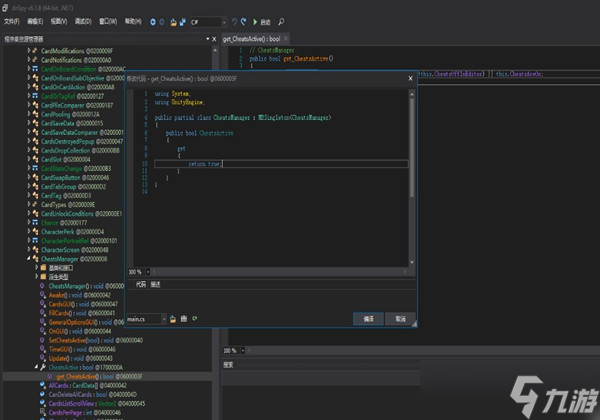This screenshot has height=420, width=600.
Task: Open the 帮助(H) menu
Action: 133,21
